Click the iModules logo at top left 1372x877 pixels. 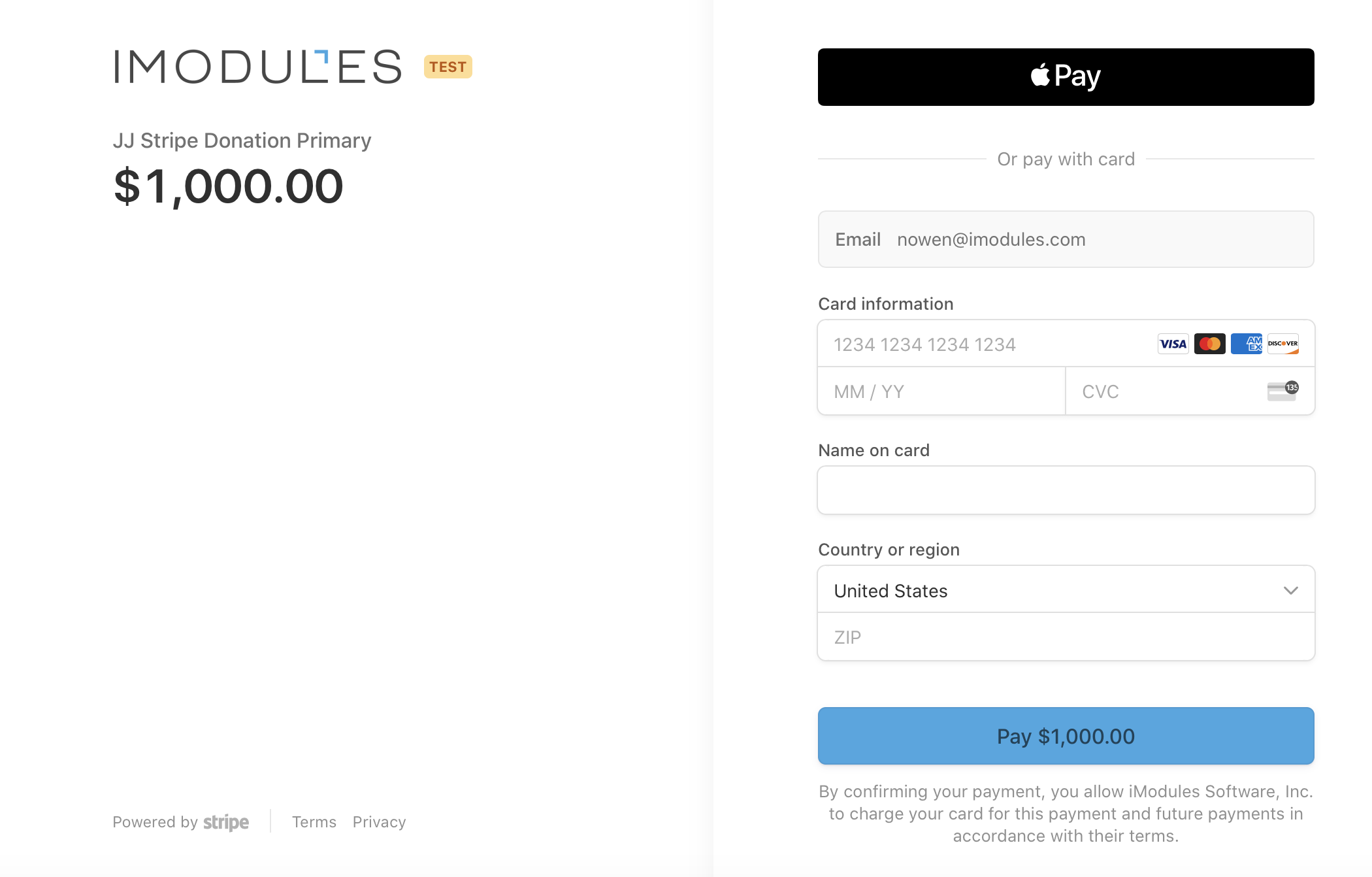(x=256, y=66)
